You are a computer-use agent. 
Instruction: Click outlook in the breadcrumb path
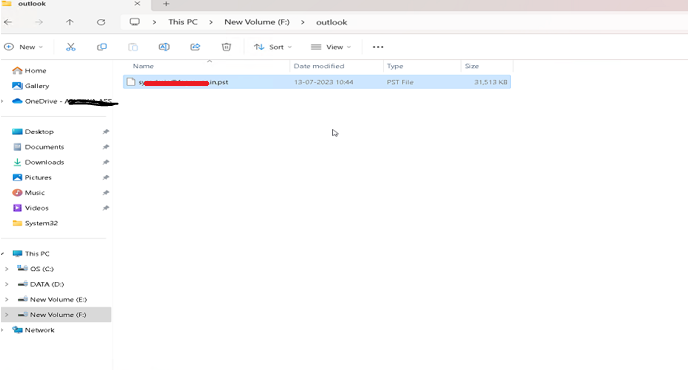click(x=331, y=22)
